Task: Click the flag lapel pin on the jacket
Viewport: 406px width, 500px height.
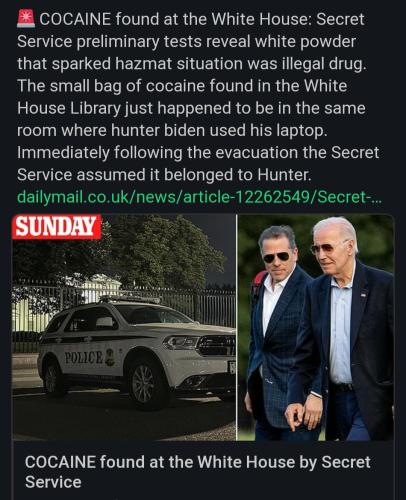Action: (363, 295)
